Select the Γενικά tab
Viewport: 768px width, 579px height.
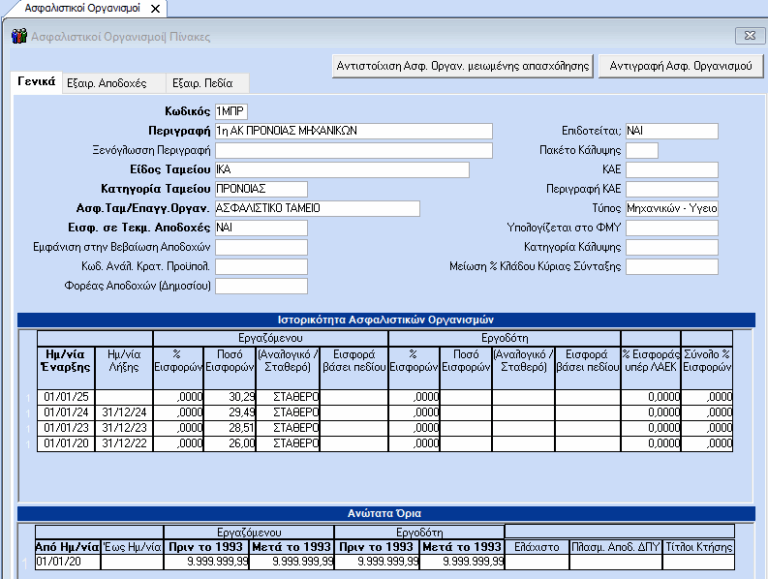37,82
